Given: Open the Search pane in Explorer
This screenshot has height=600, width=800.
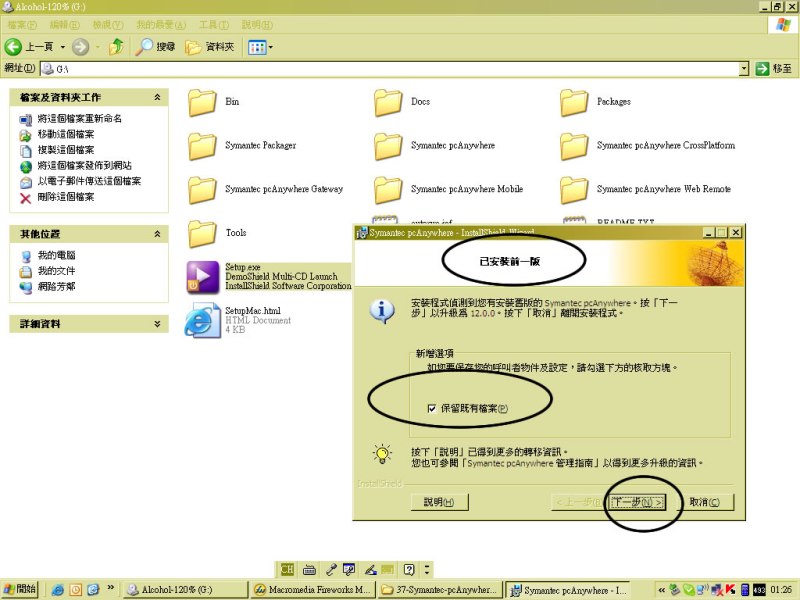Looking at the screenshot, I should tap(156, 47).
